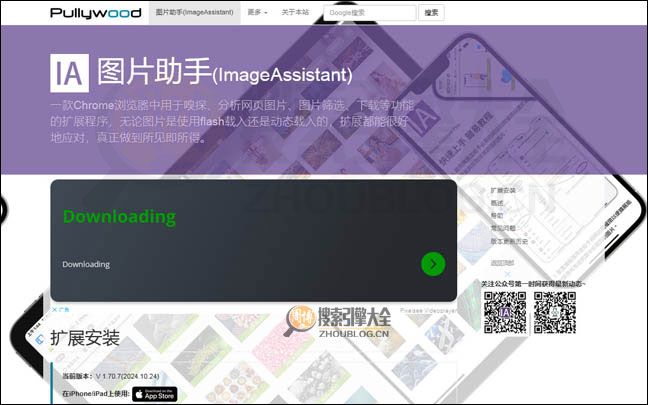Screen dimensions: 648x405
Task: Open the 关于本站 page
Action: (x=295, y=12)
